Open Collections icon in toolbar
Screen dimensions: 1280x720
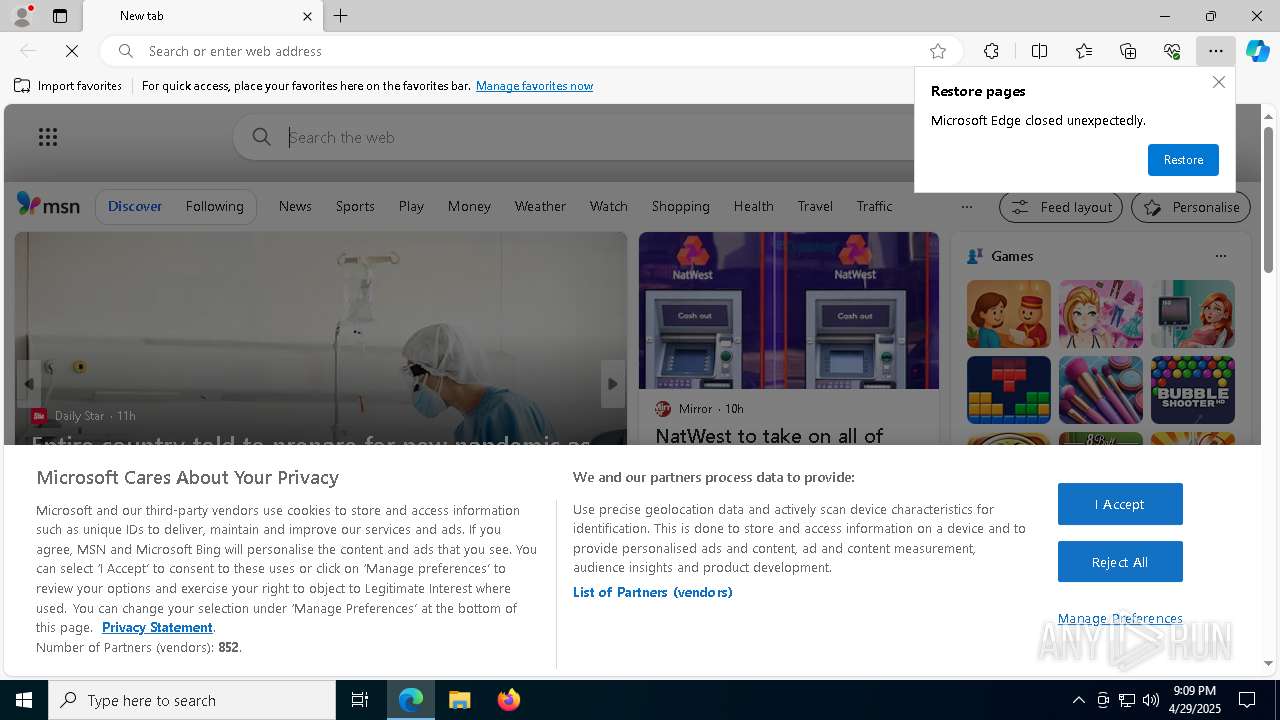(x=1128, y=51)
